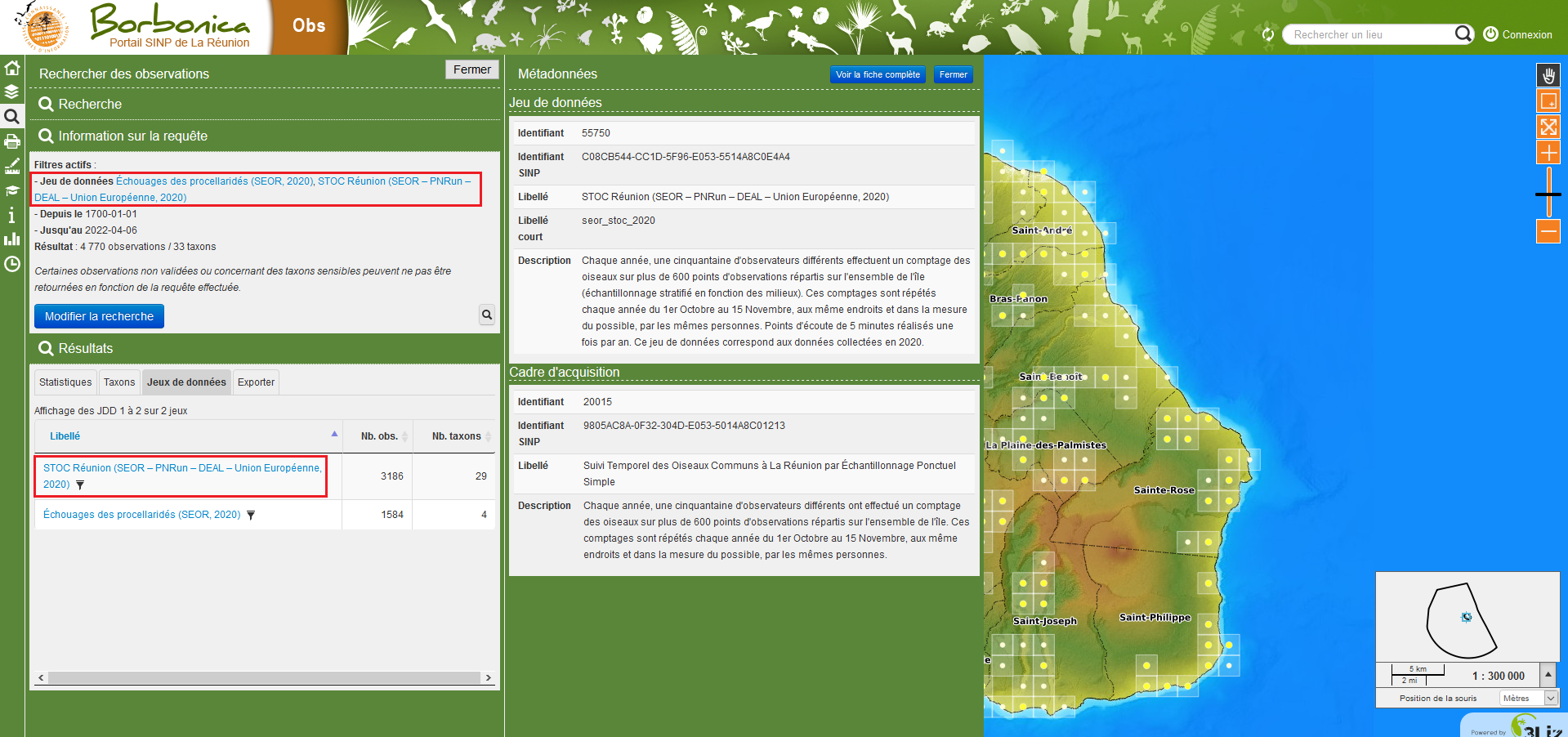Open the home icon in left sidebar
Image resolution: width=1568 pixels, height=737 pixels.
click(x=11, y=68)
